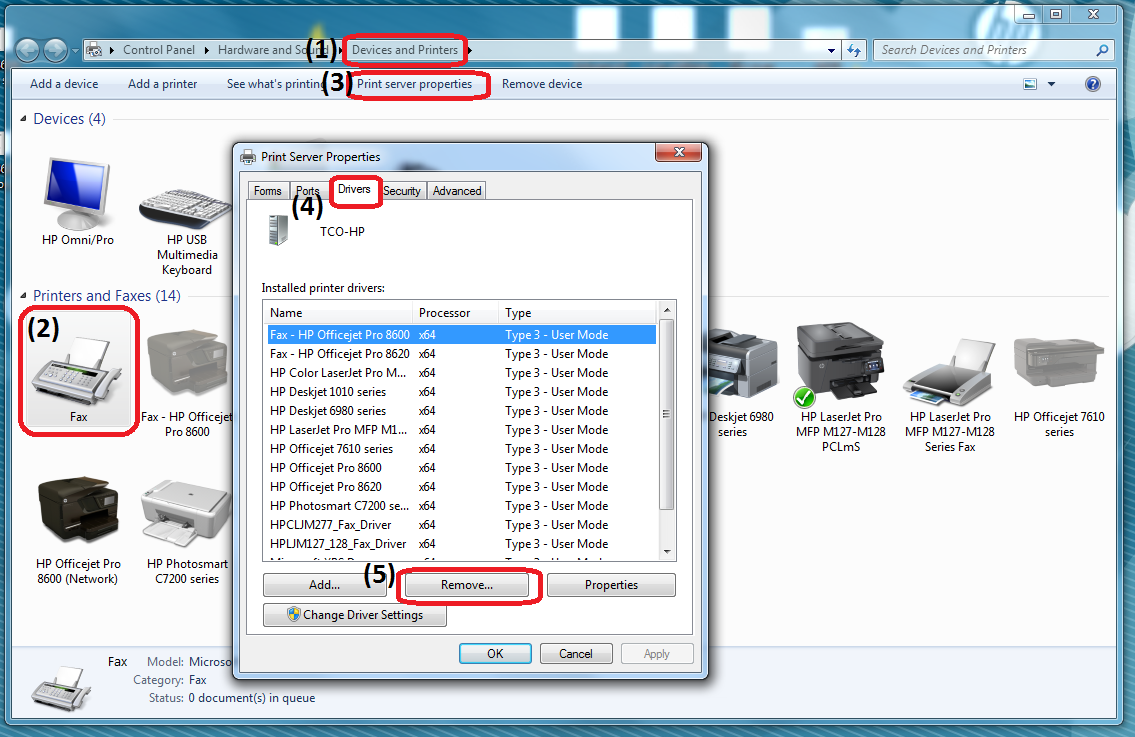Switch to the Ports tab
Image resolution: width=1135 pixels, height=737 pixels.
[308, 191]
